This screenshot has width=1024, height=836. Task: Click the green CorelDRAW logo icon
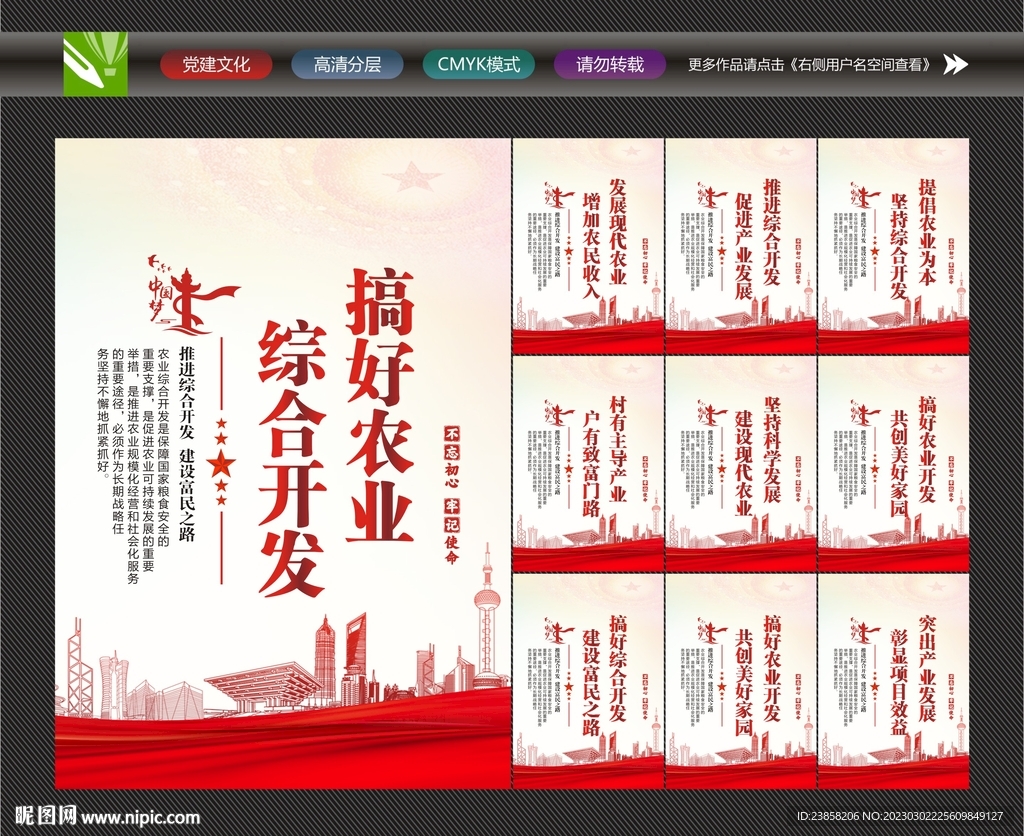(95, 63)
